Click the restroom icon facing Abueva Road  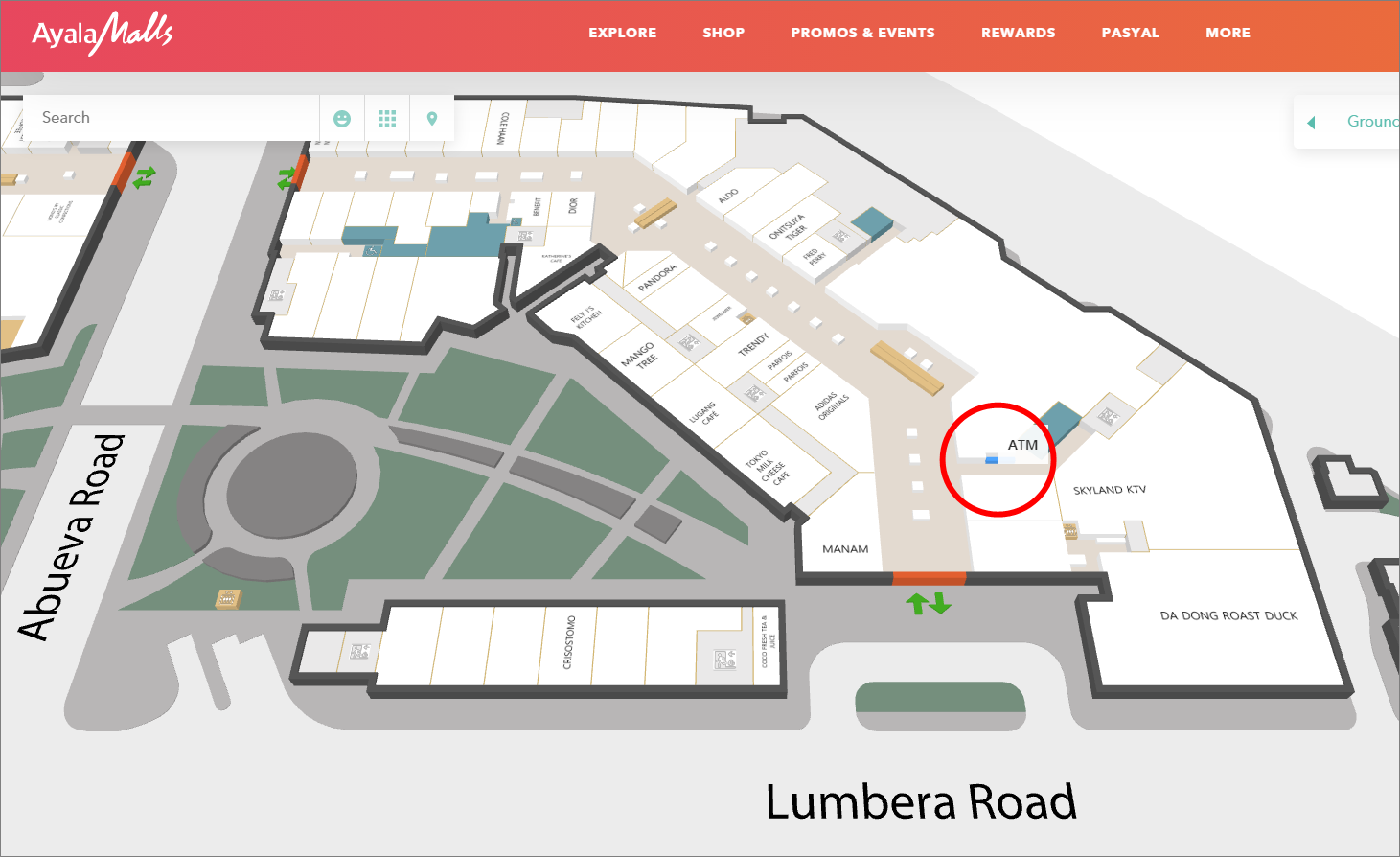(x=277, y=296)
